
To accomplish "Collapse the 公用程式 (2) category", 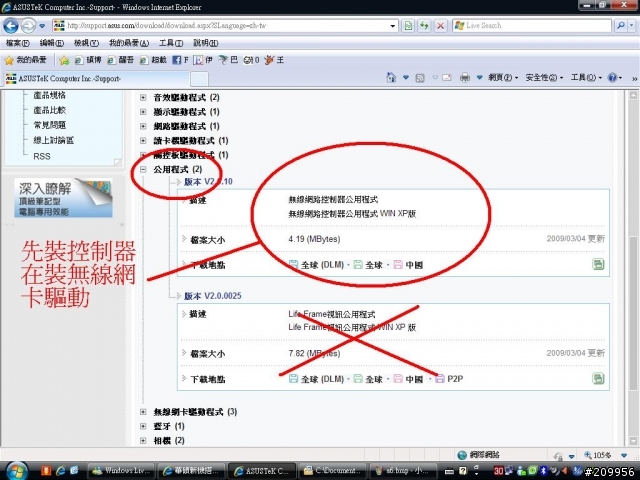I will click(x=143, y=169).
